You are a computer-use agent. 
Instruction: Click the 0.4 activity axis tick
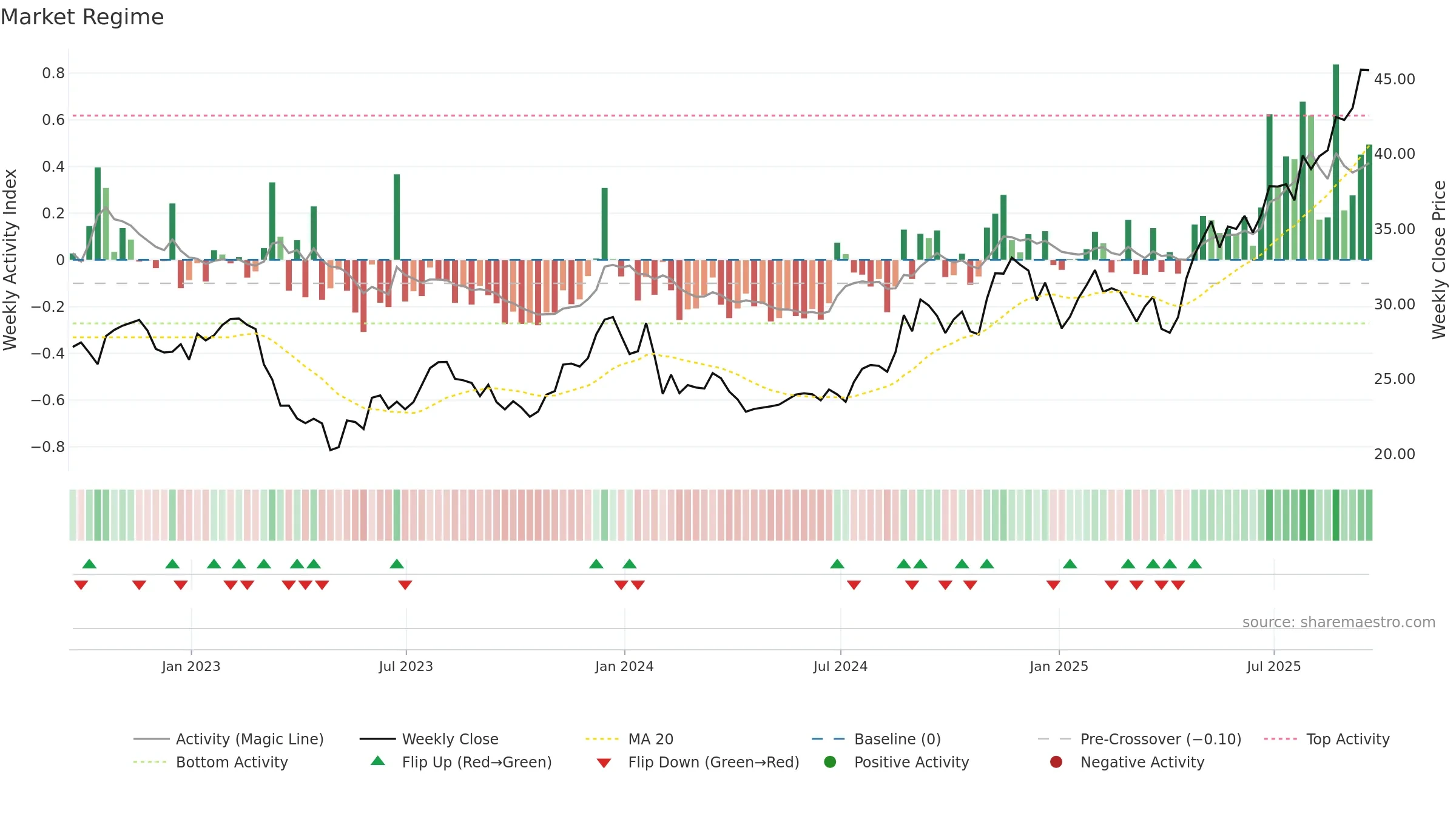(53, 166)
